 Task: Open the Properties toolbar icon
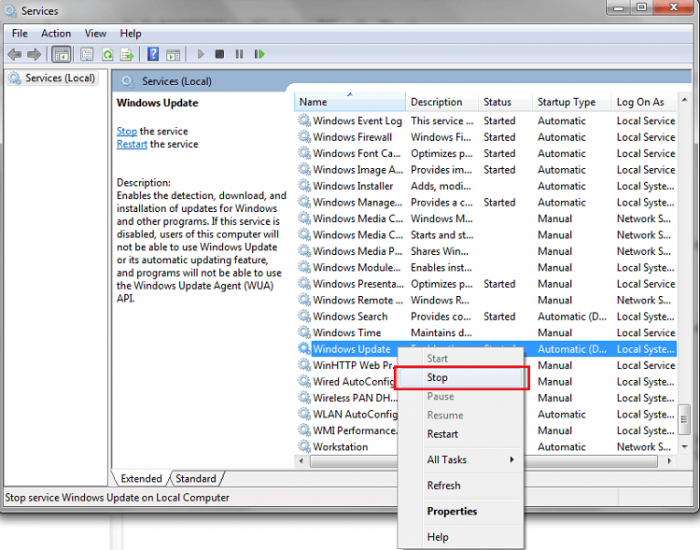coord(87,54)
